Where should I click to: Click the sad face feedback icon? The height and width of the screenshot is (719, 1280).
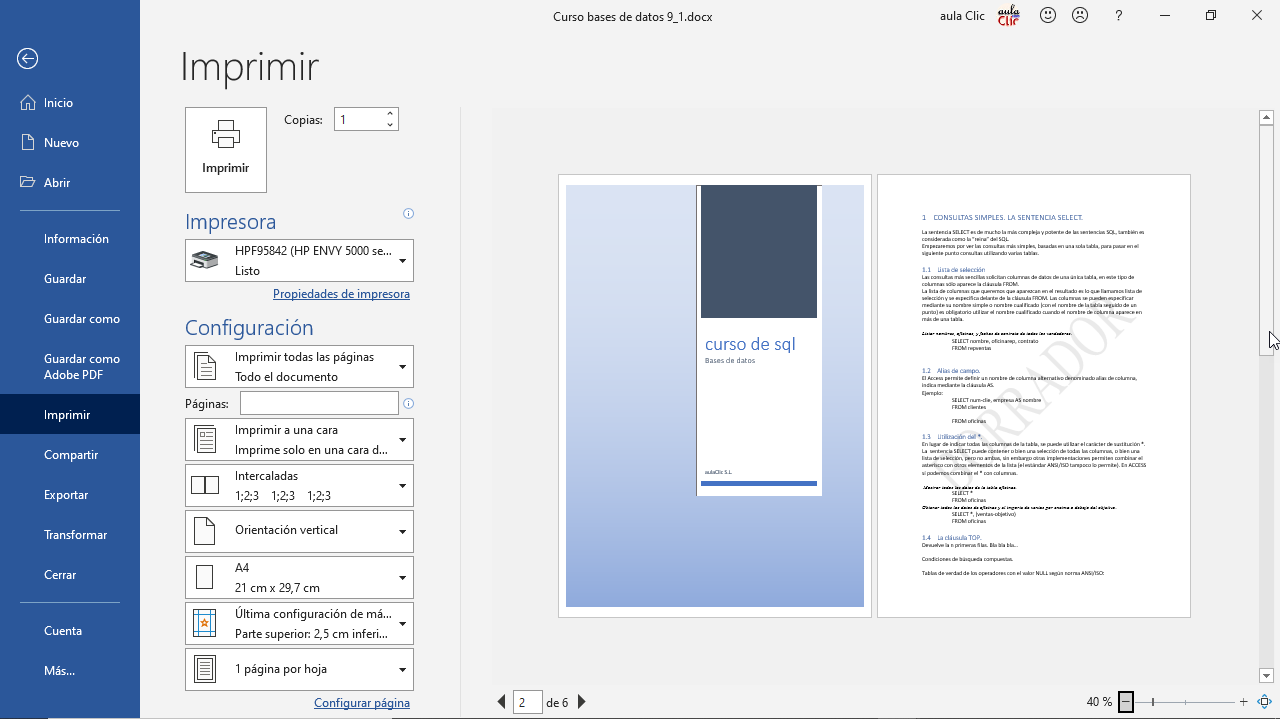click(1080, 16)
